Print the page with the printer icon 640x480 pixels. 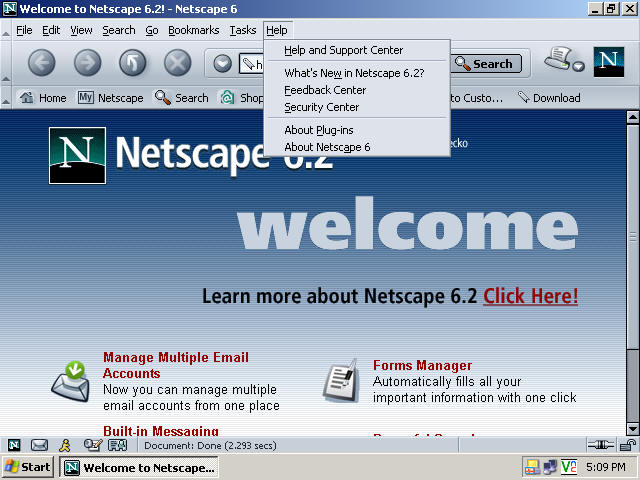point(558,58)
